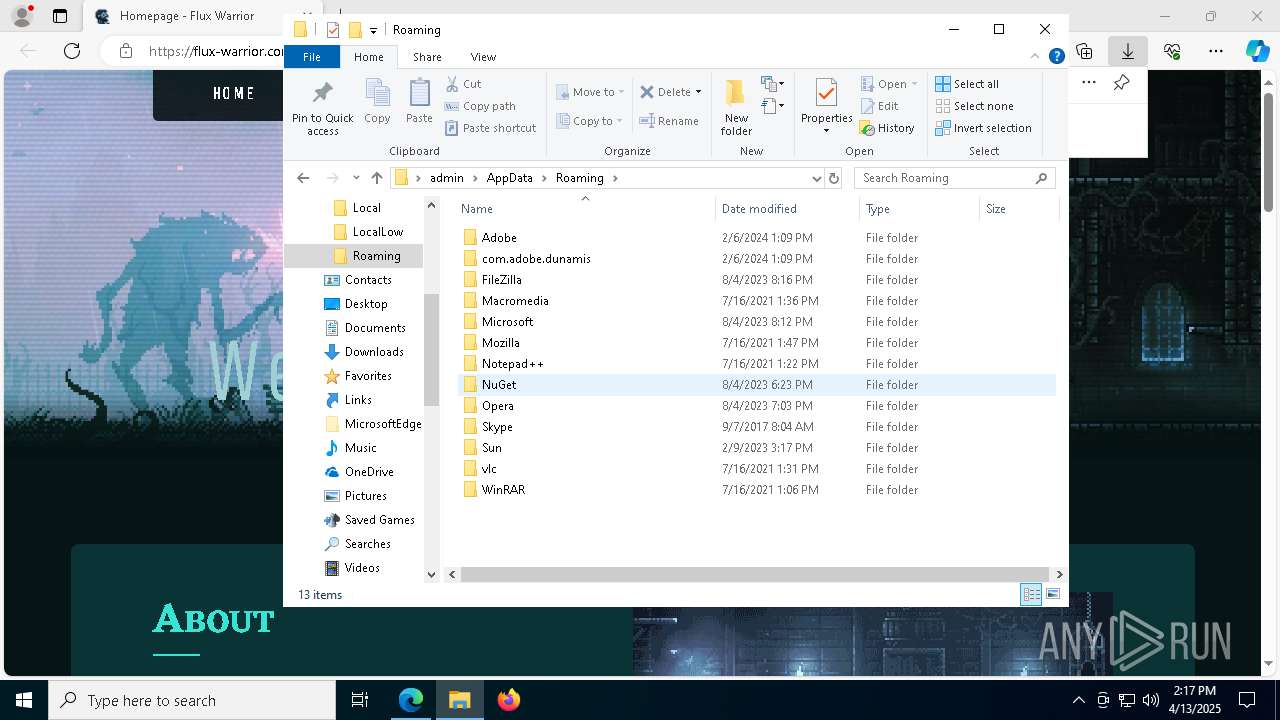This screenshot has width=1280, height=720.
Task: Open Edge Copilot icon
Action: (1257, 51)
